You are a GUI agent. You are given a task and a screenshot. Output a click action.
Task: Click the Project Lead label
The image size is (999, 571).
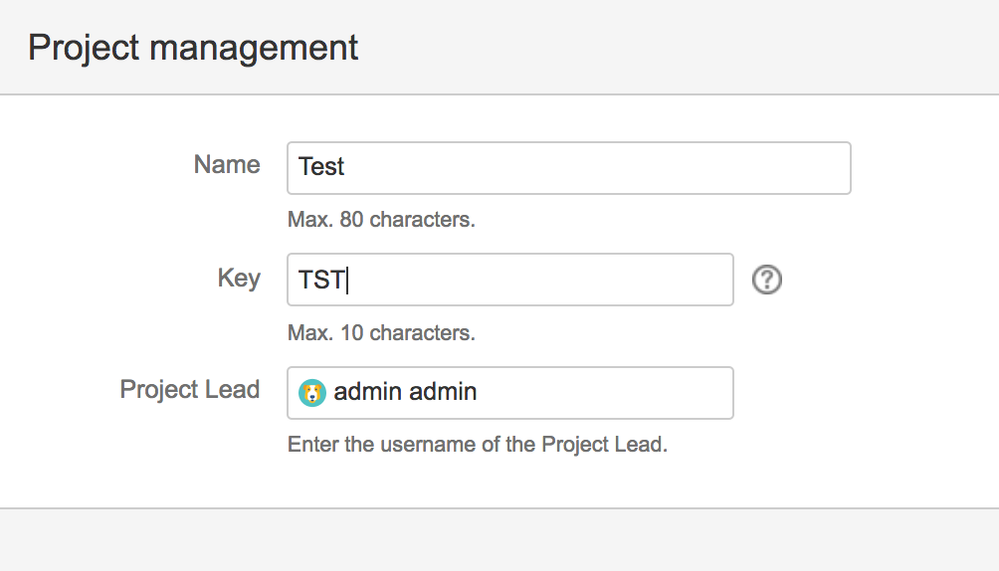click(x=190, y=389)
